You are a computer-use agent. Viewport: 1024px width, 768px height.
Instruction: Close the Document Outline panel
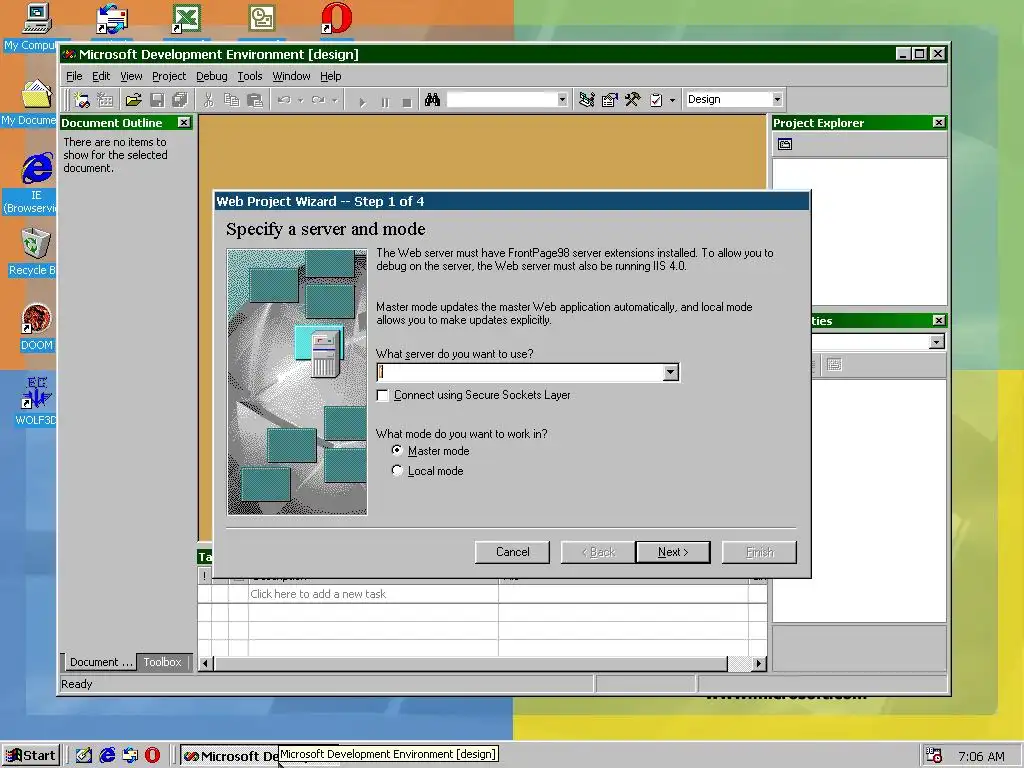[x=184, y=123]
